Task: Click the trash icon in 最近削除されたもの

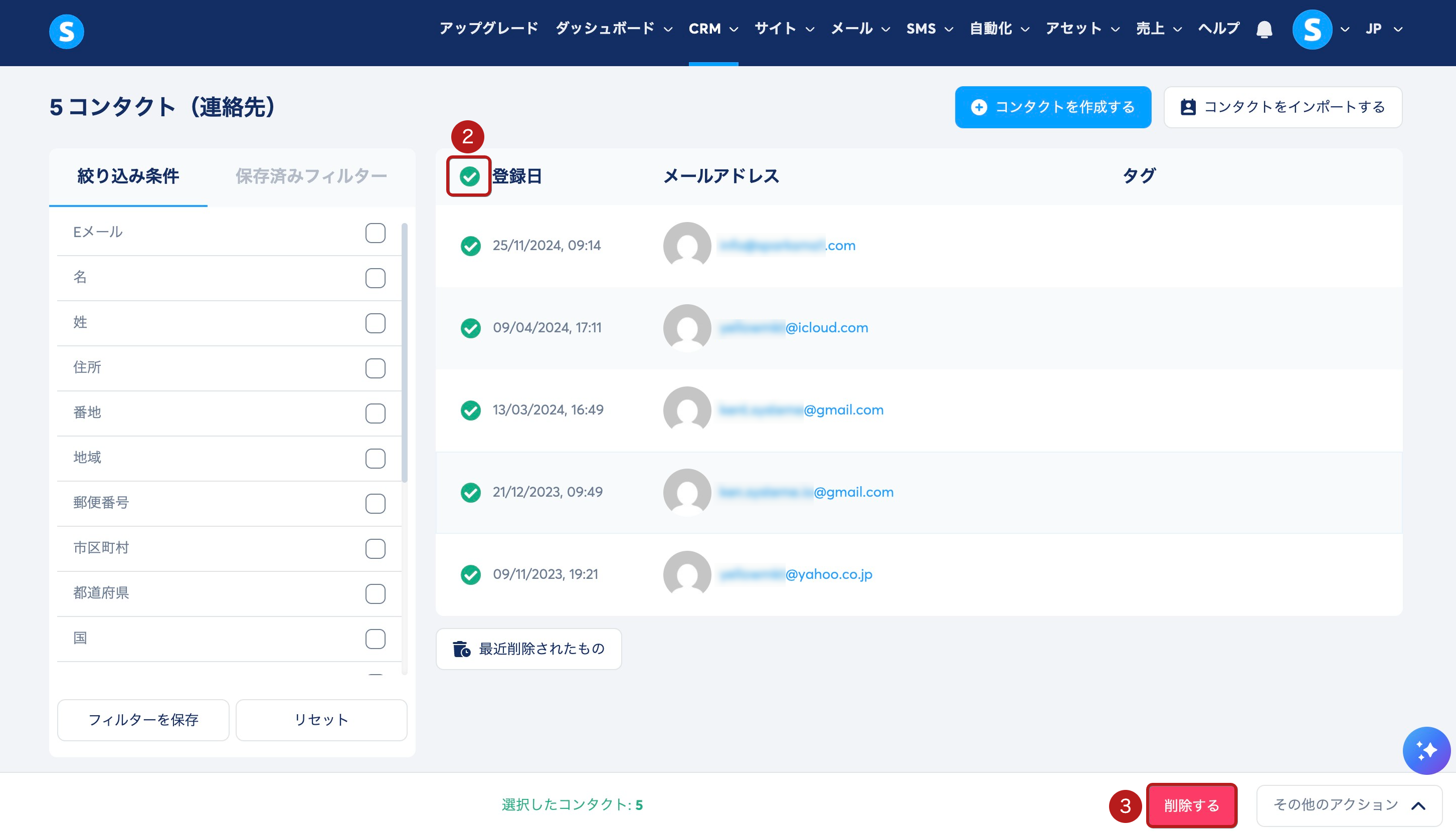Action: (x=461, y=649)
